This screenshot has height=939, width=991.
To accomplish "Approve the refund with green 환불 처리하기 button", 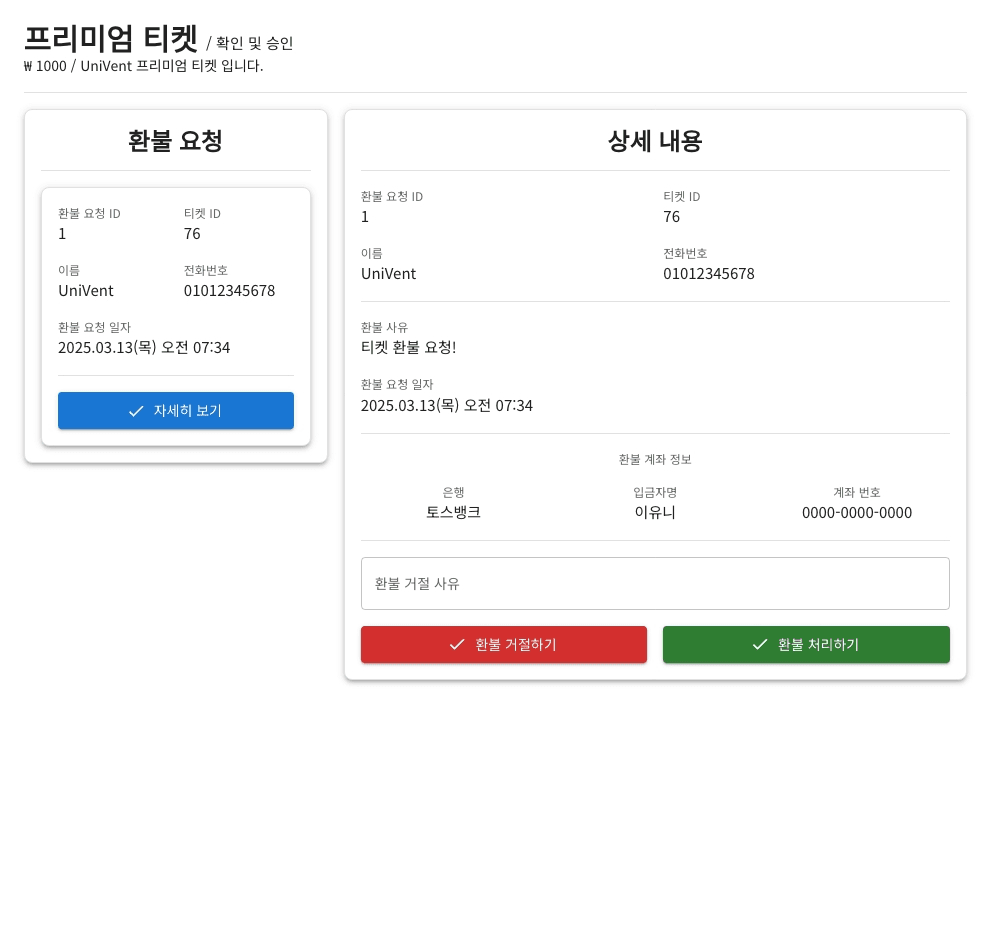I will point(806,645).
